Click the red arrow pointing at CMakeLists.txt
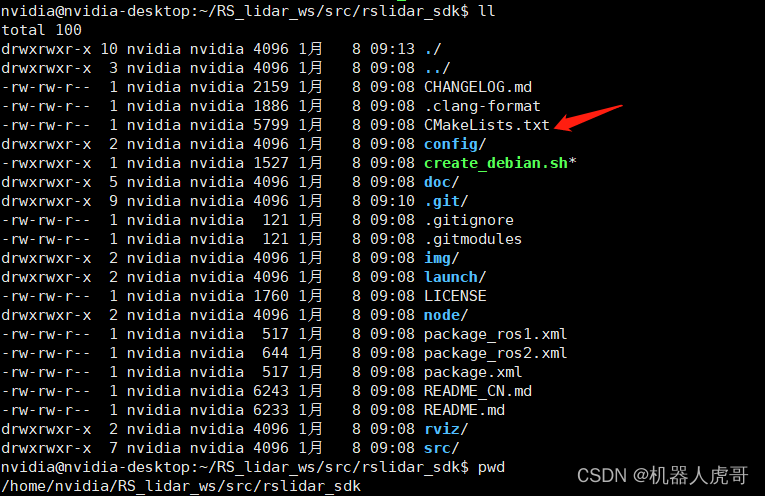Image resolution: width=765 pixels, height=496 pixels. (x=589, y=116)
